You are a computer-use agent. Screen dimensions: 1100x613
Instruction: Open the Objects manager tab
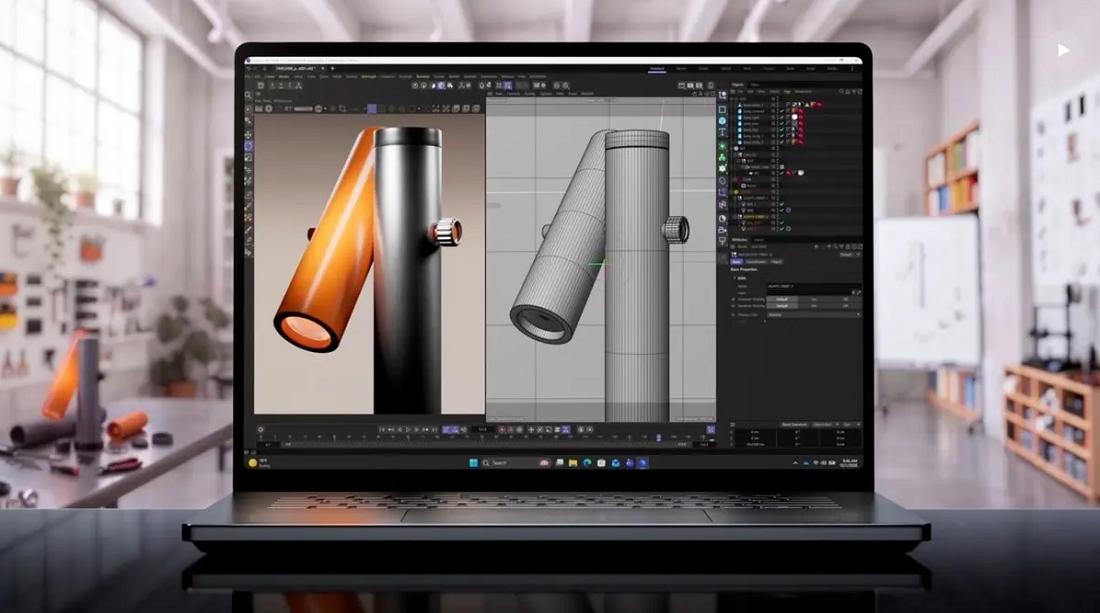coord(737,85)
